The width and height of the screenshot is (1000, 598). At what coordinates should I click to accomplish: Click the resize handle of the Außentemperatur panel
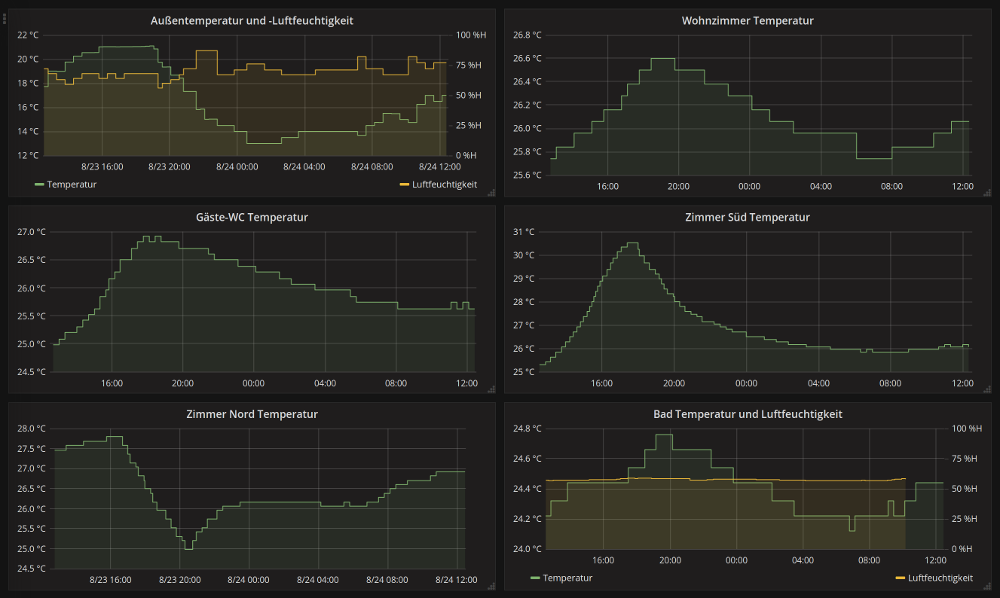(x=491, y=194)
